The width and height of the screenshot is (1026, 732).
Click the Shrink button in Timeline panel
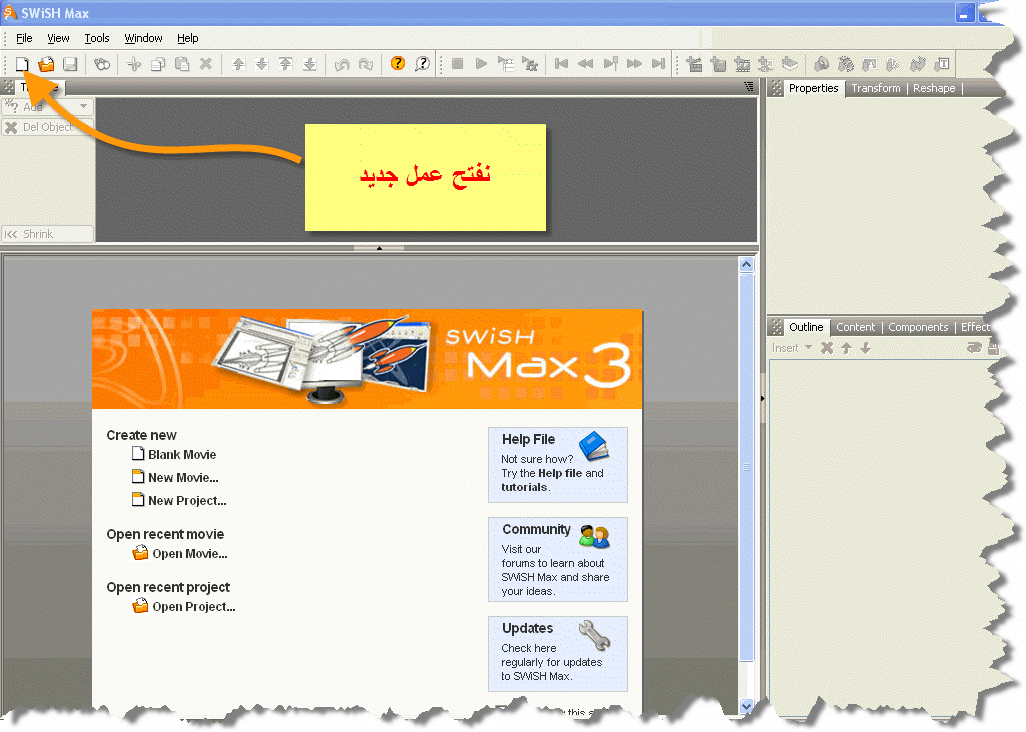(x=47, y=234)
